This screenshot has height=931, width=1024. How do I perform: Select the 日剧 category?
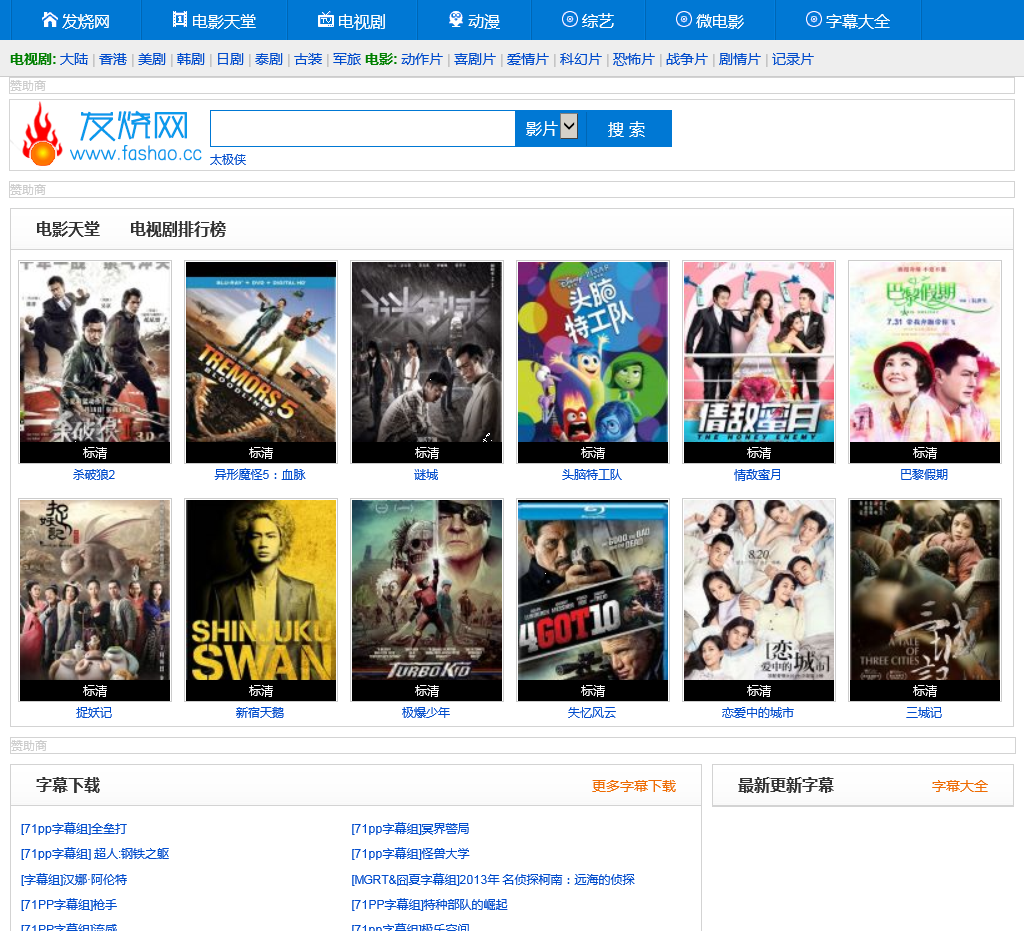pyautogui.click(x=230, y=59)
